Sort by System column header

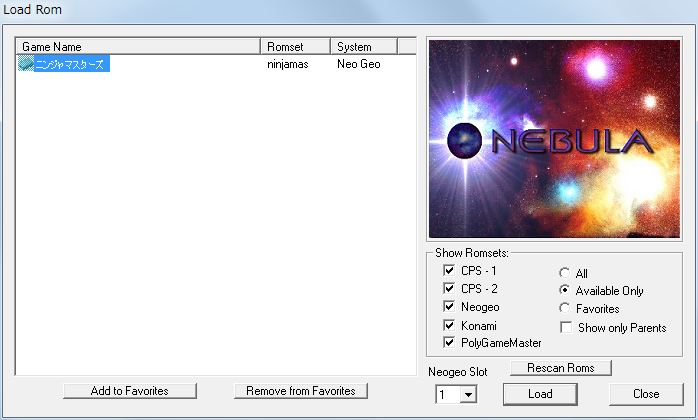click(364, 46)
